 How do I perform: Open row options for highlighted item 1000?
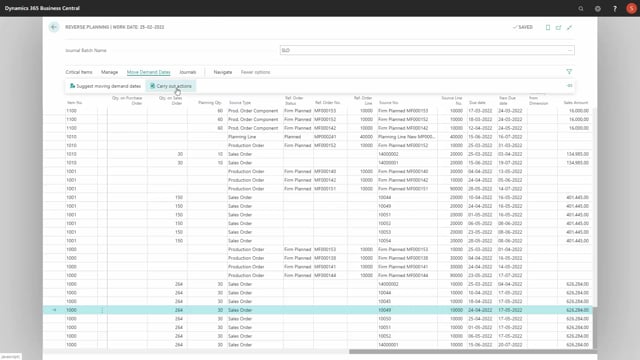point(102,310)
